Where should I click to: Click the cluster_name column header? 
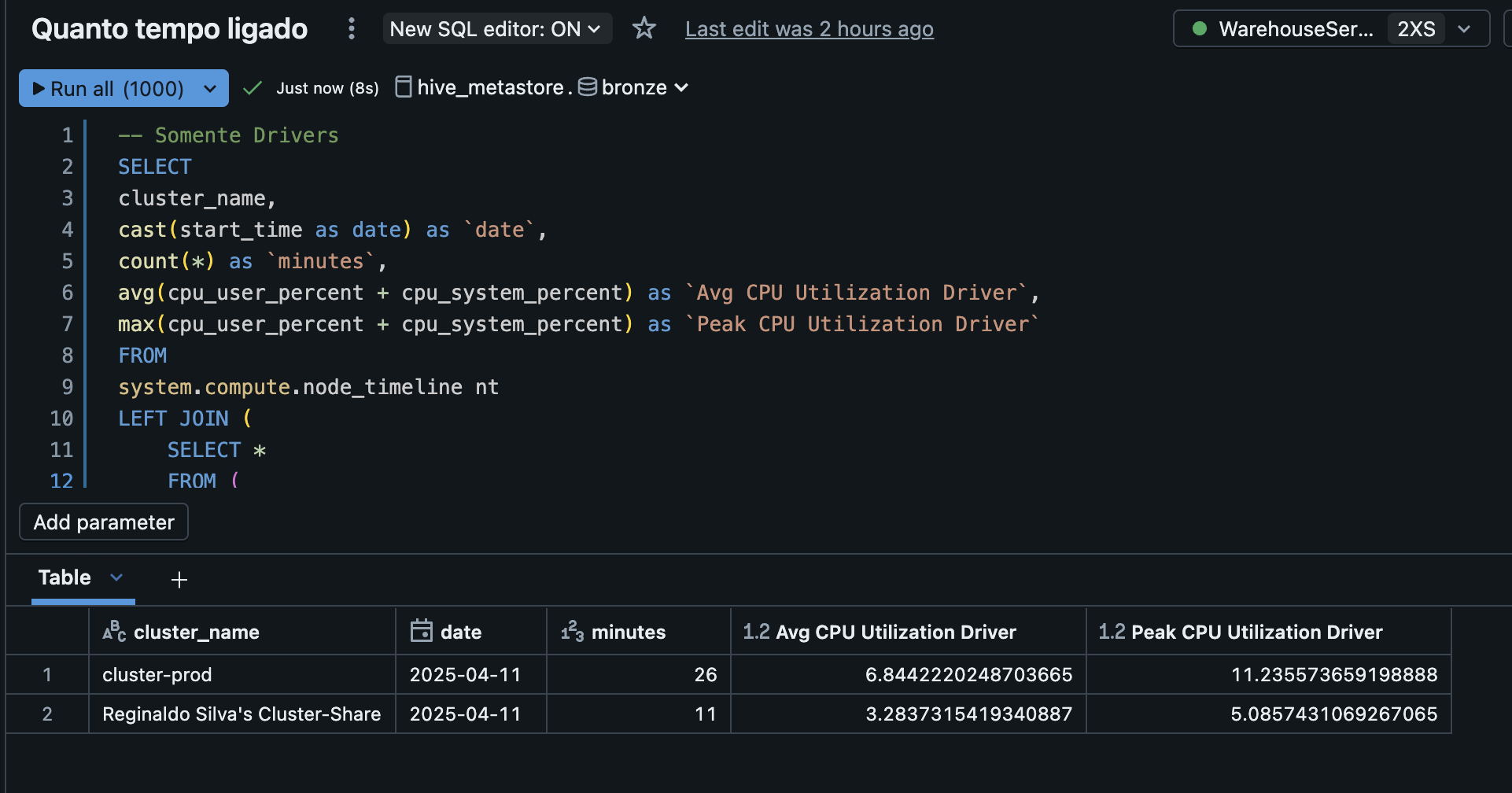tap(242, 632)
